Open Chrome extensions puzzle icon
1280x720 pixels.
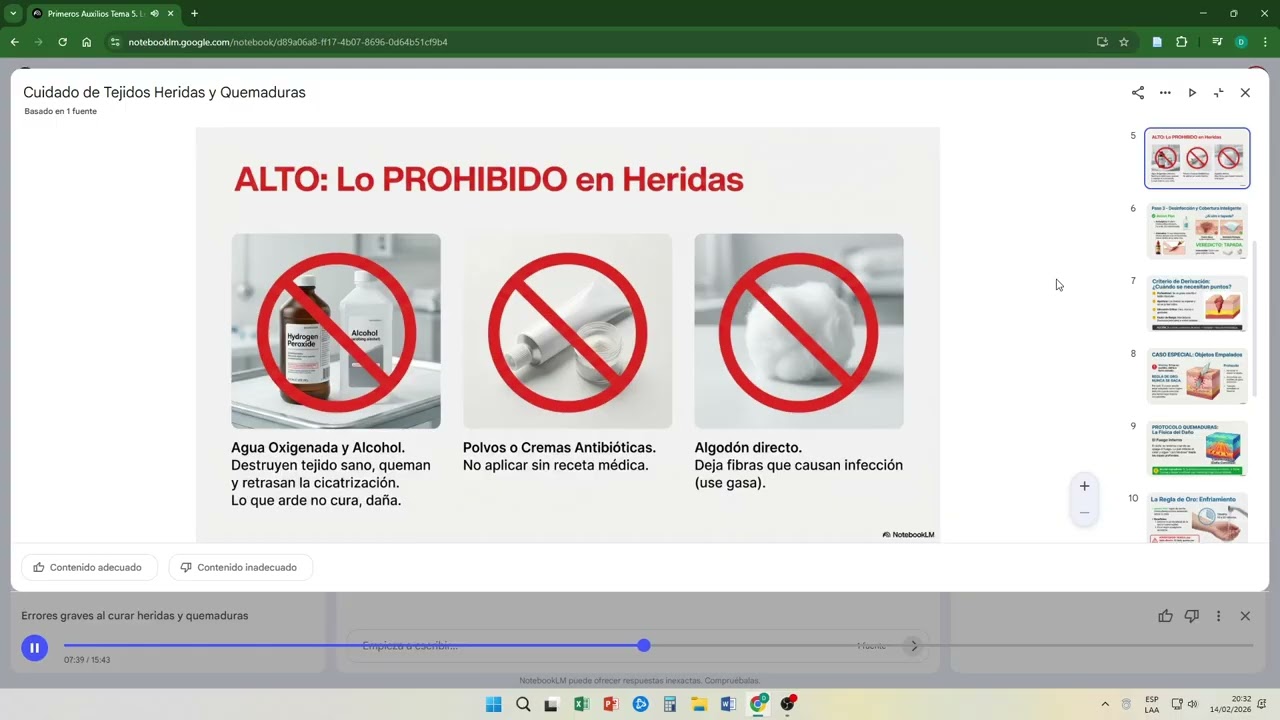1182,42
